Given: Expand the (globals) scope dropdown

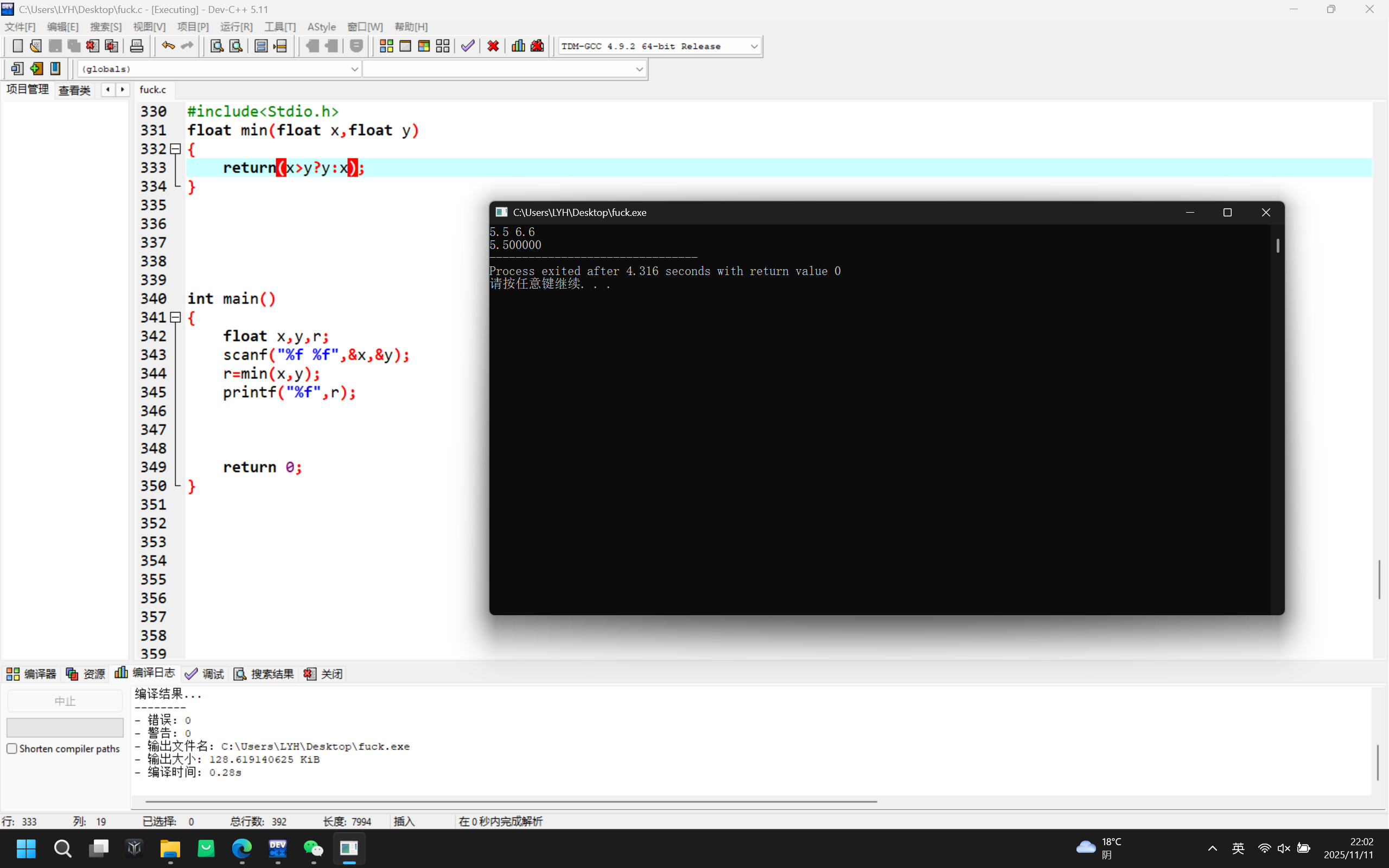Looking at the screenshot, I should tap(354, 69).
